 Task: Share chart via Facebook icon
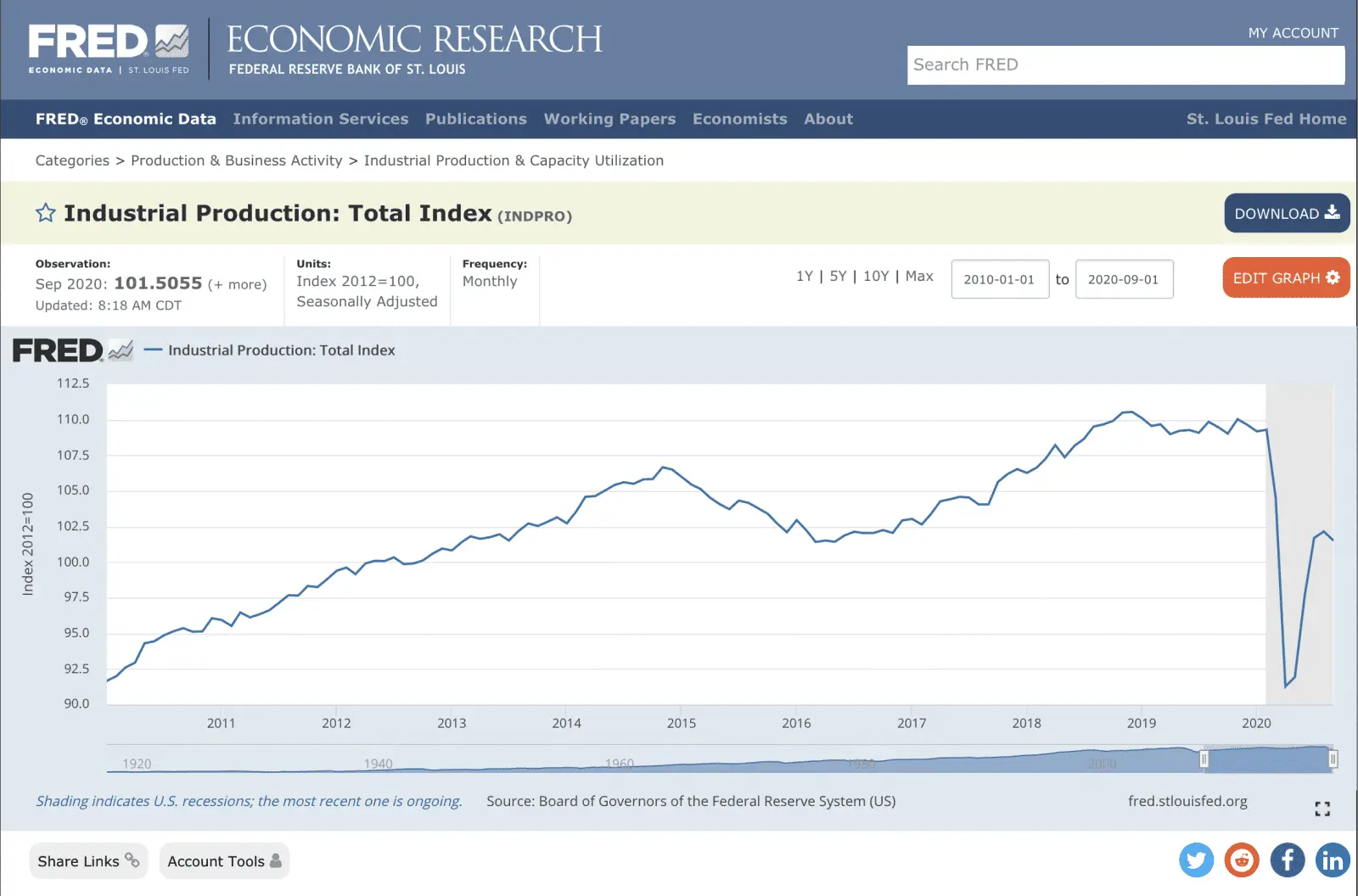(1287, 860)
